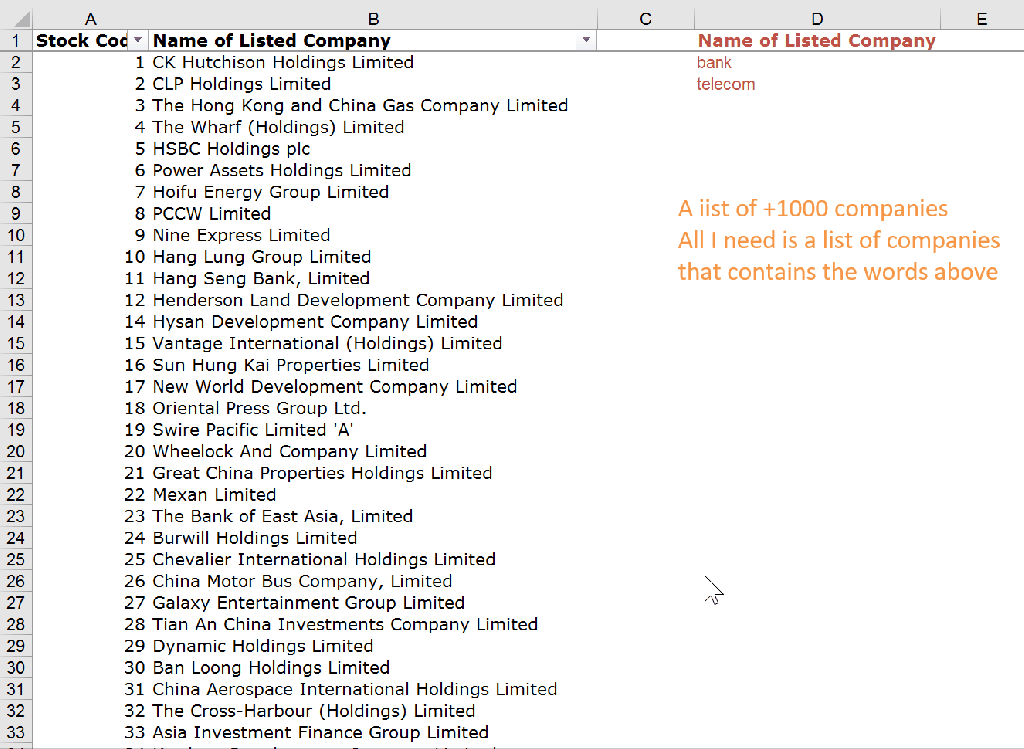Viewport: 1024px width, 749px height.
Task: Open the Stock Code filter dropdown
Action: (137, 40)
